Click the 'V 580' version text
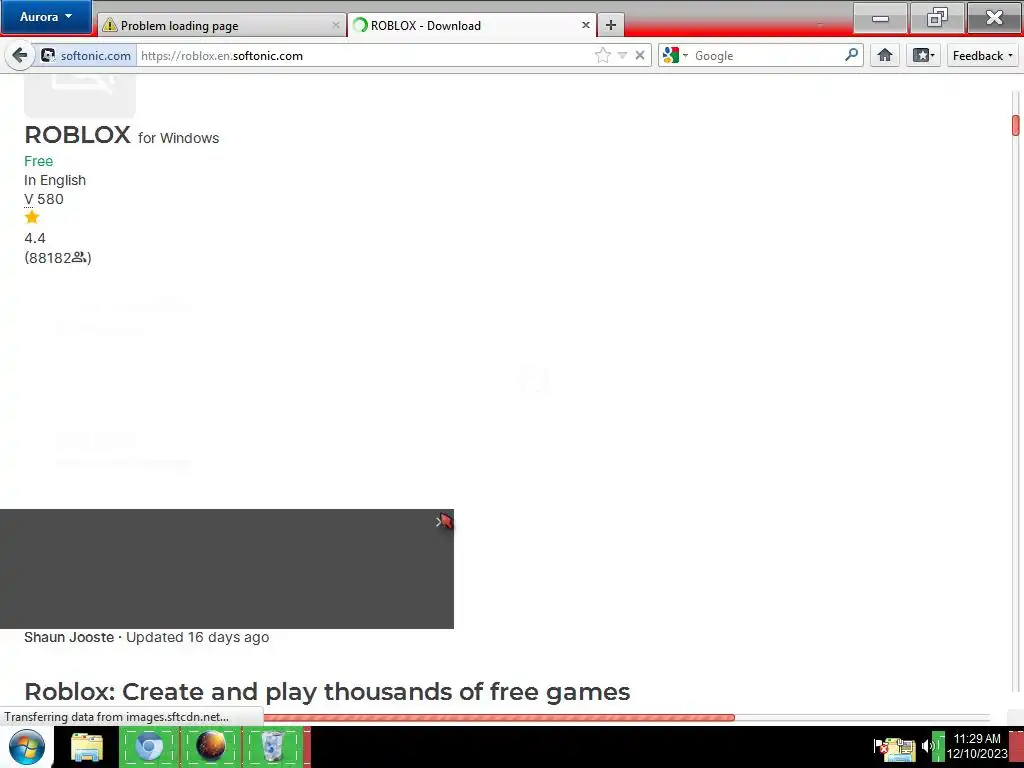 click(44, 199)
